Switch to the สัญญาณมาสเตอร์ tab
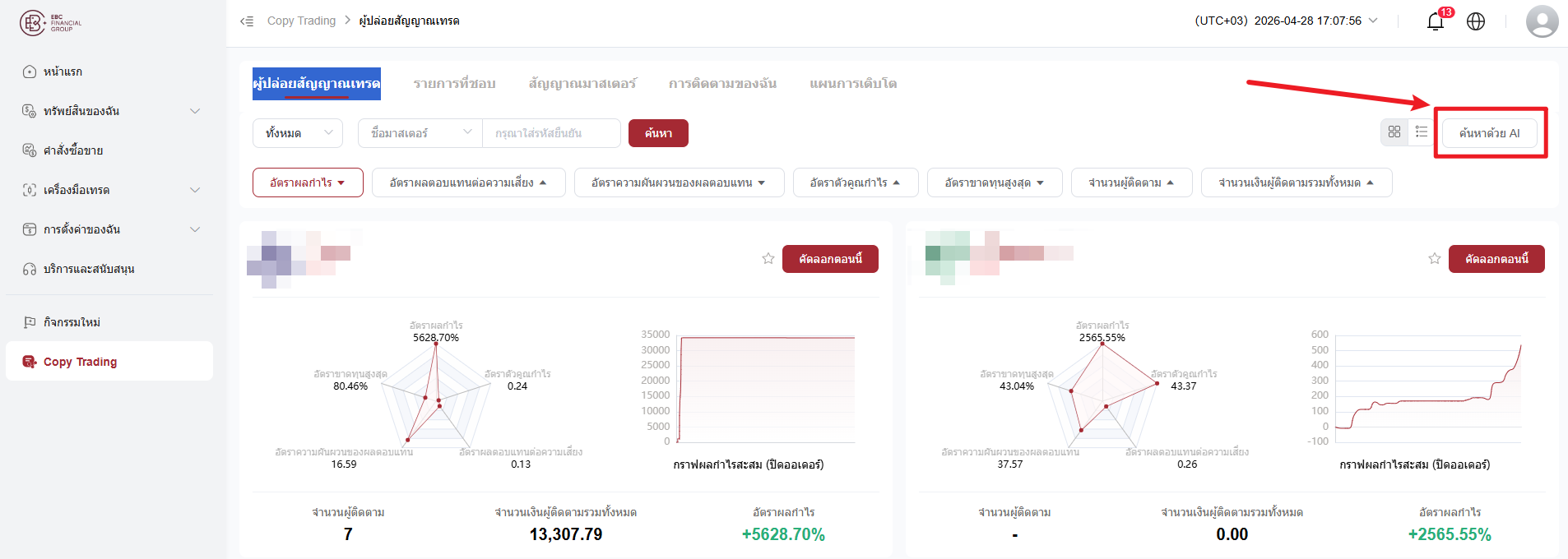The height and width of the screenshot is (559, 1568). pyautogui.click(x=582, y=84)
